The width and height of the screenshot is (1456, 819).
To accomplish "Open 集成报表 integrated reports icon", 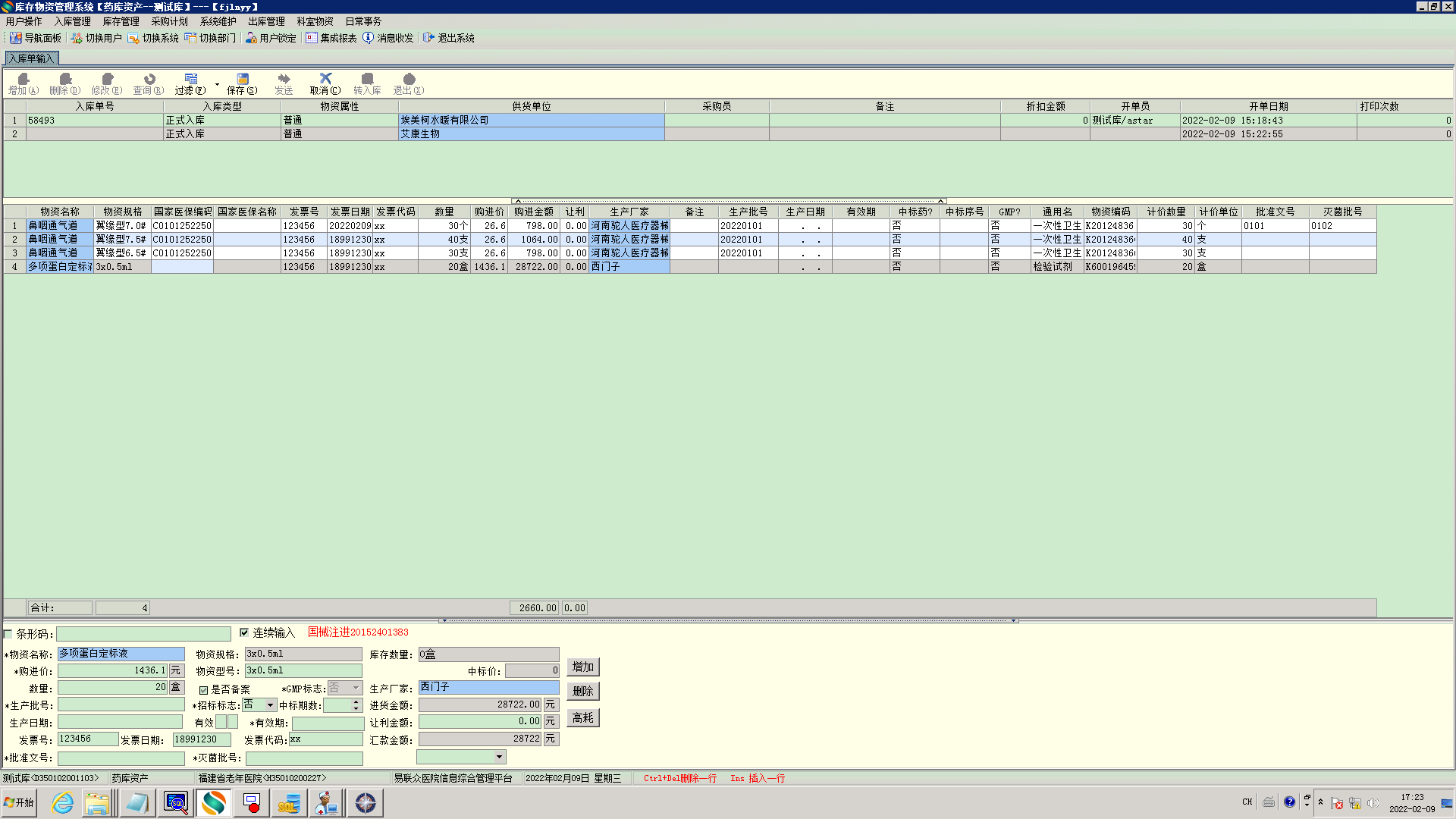I will [312, 38].
